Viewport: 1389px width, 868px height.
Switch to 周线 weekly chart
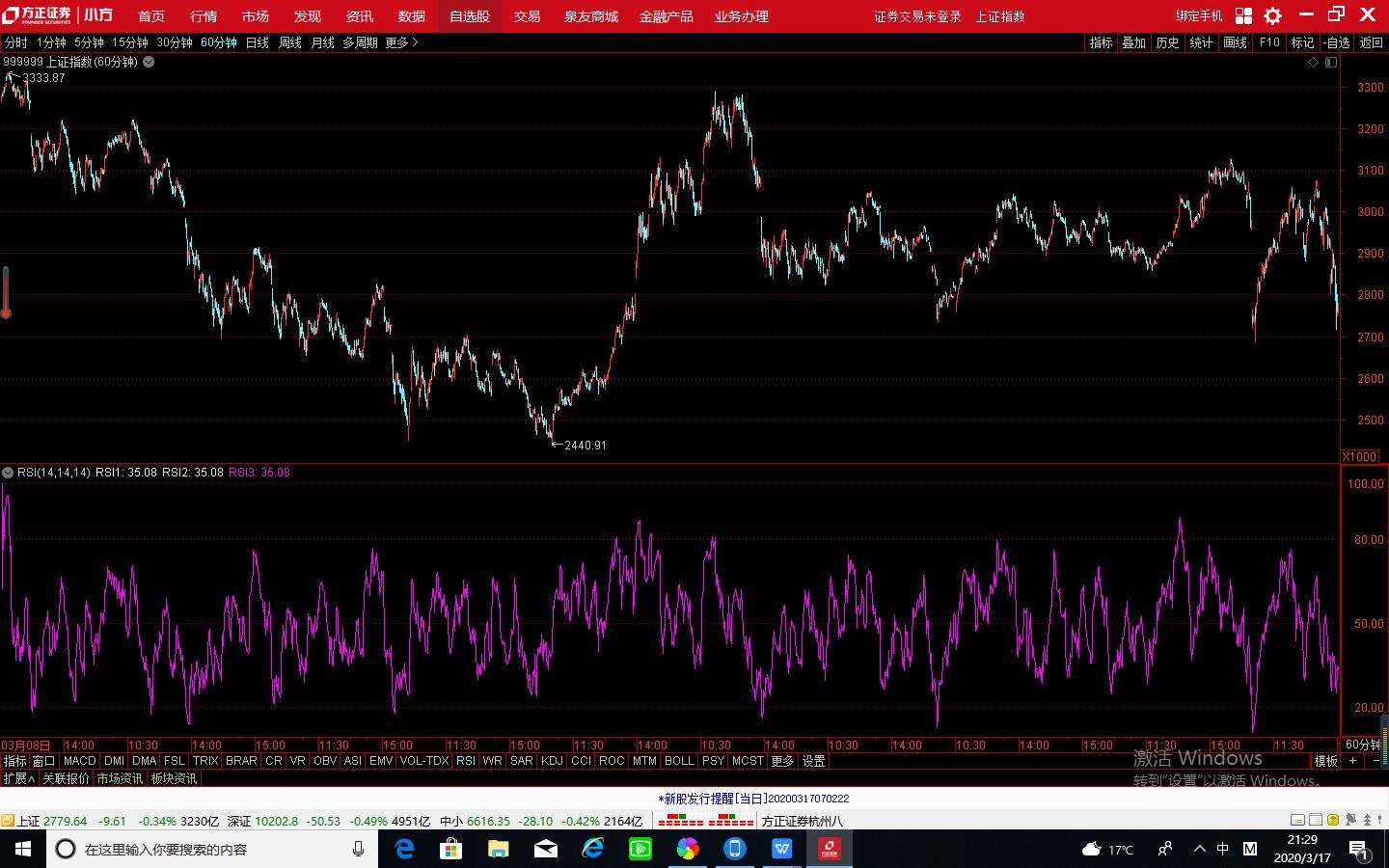(x=290, y=42)
